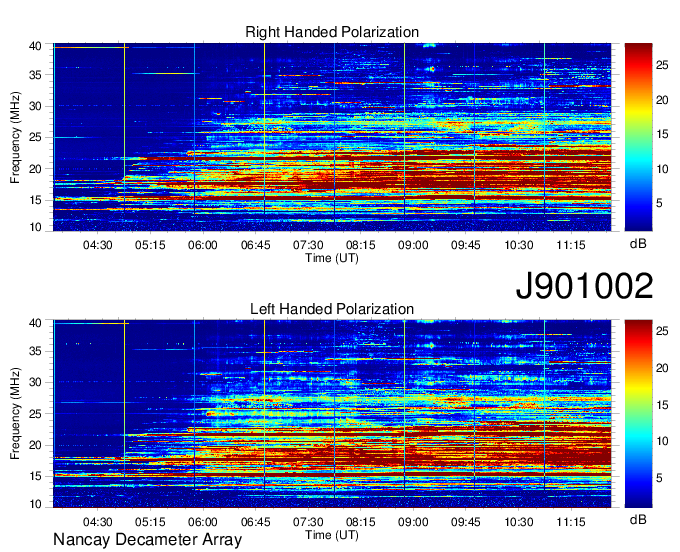The width and height of the screenshot is (680, 552).
Task: Click the 04:30 time tick on the left-handed plot
Action: click(x=98, y=522)
